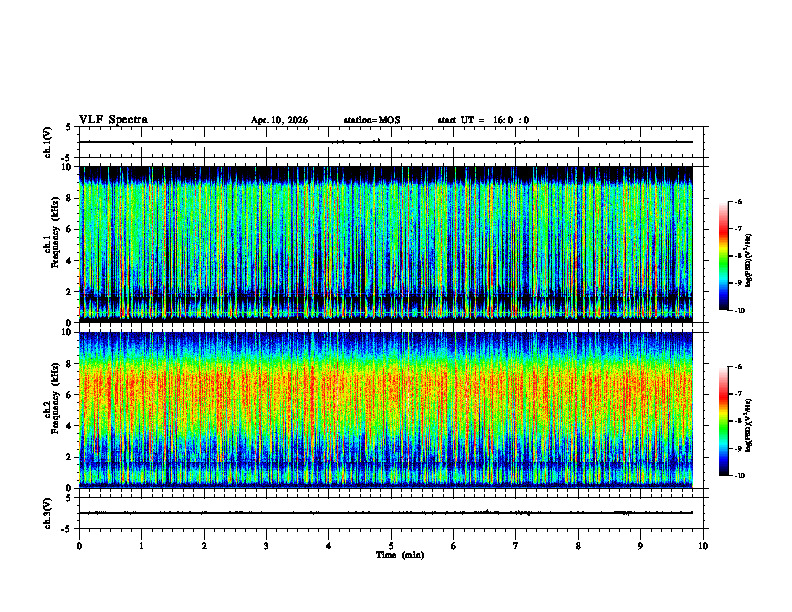The height and width of the screenshot is (612, 792).
Task: Click the 'ch.3(V)' axis label
Action: [47, 513]
